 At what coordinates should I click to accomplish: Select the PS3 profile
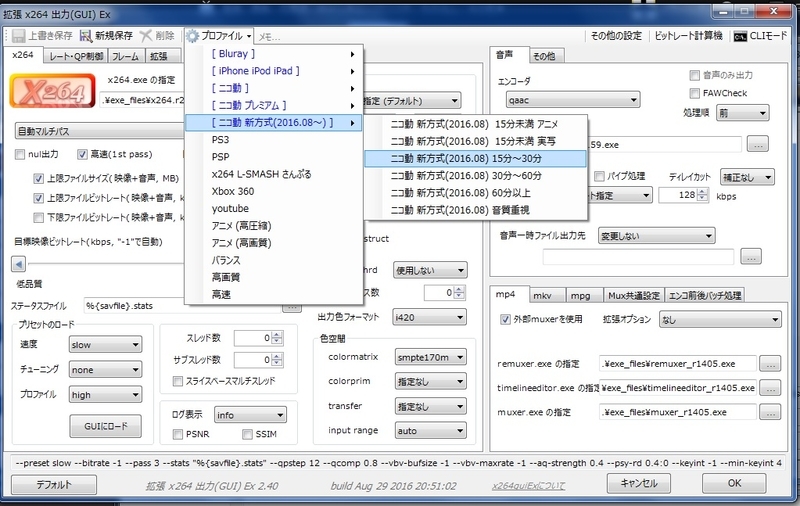(x=273, y=140)
